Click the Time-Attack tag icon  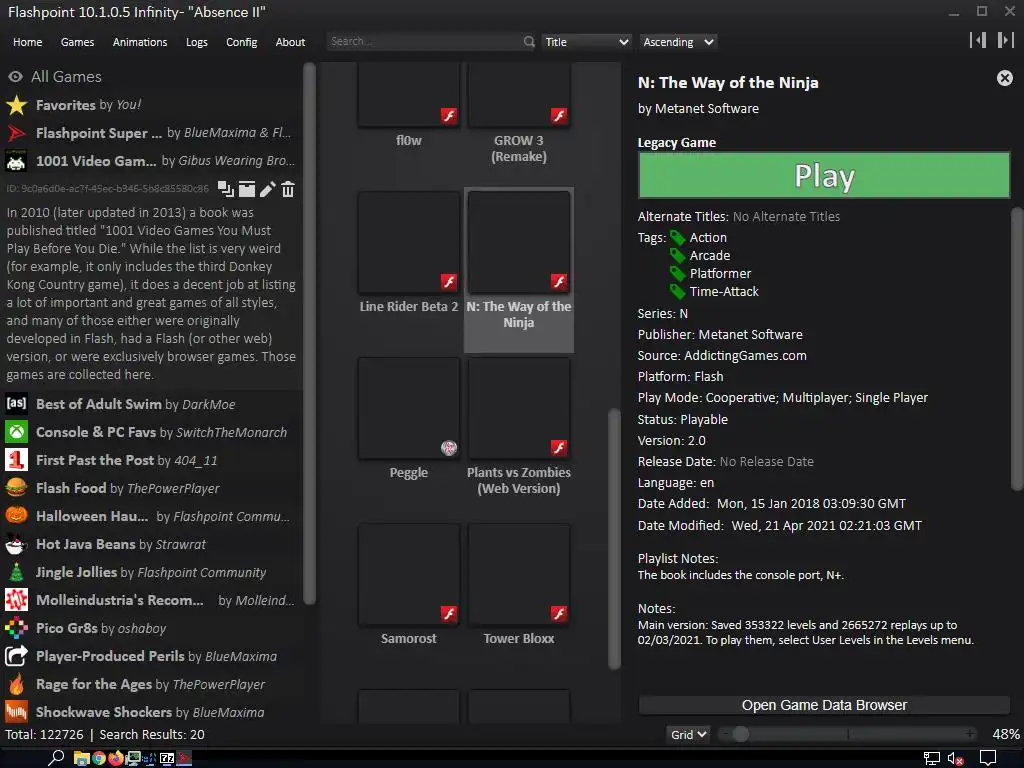[x=677, y=291]
